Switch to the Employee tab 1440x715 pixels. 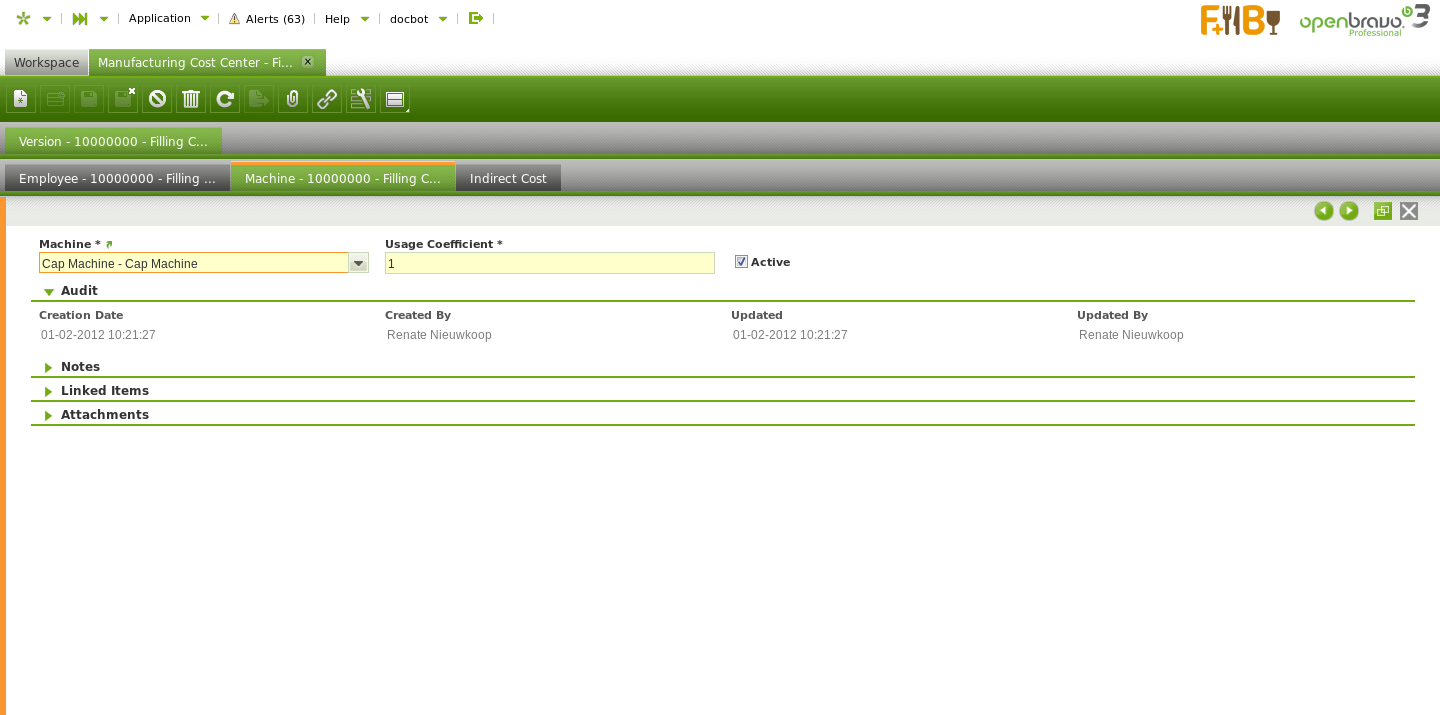click(x=117, y=179)
